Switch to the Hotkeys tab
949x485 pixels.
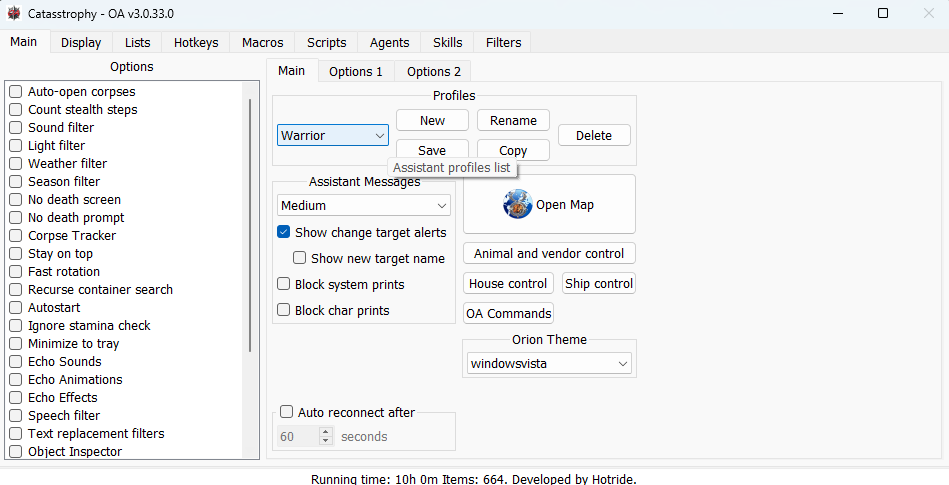click(196, 42)
